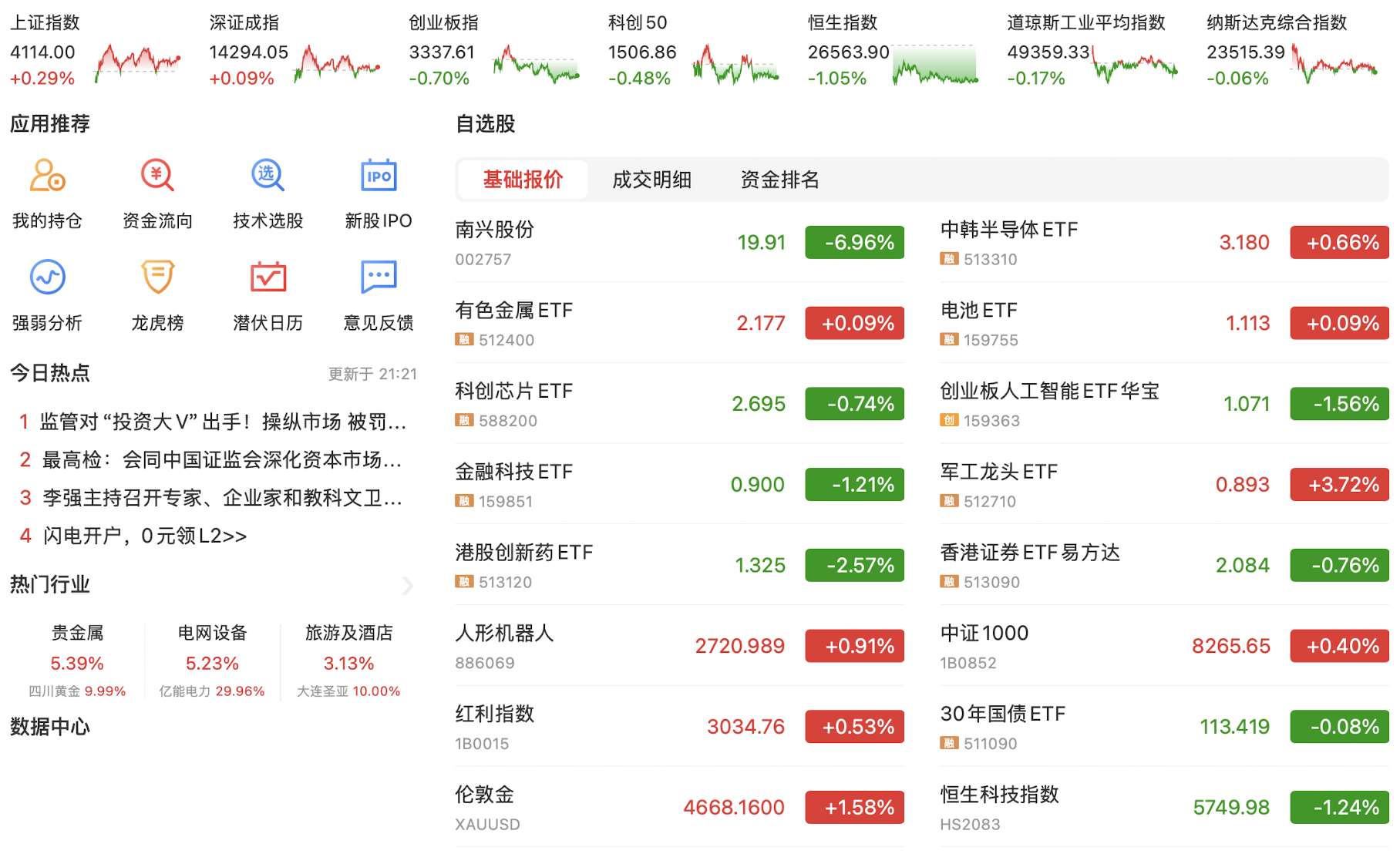Open the 贵金属 hot industry card
The width and height of the screenshot is (1400, 854).
click(77, 661)
